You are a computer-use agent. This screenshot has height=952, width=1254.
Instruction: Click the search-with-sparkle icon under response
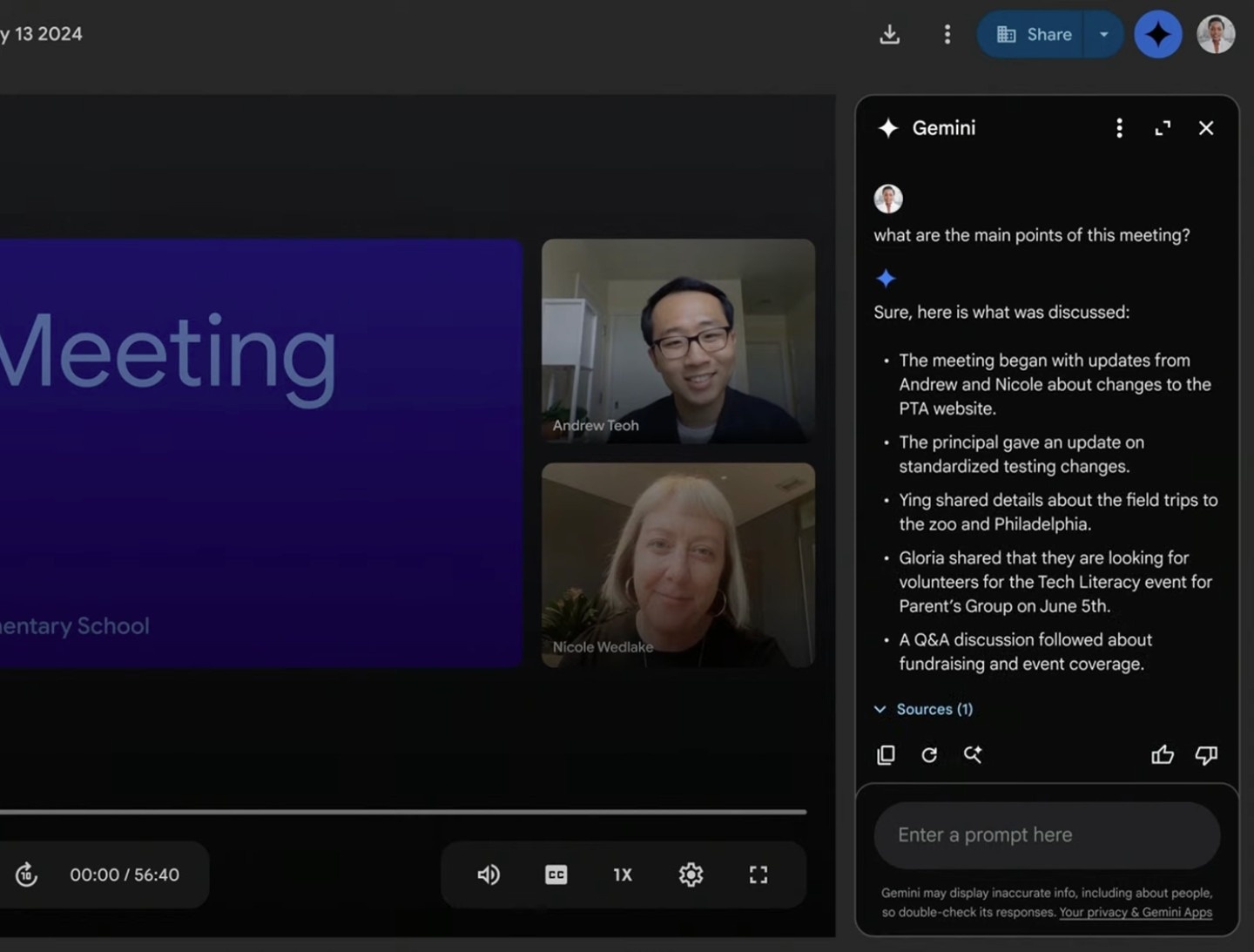click(973, 755)
